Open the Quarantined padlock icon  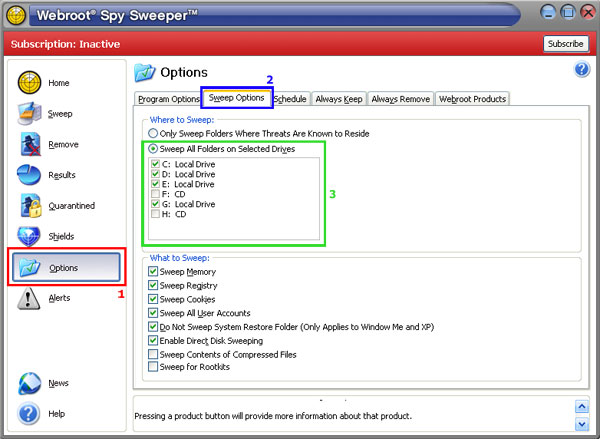coord(31,206)
